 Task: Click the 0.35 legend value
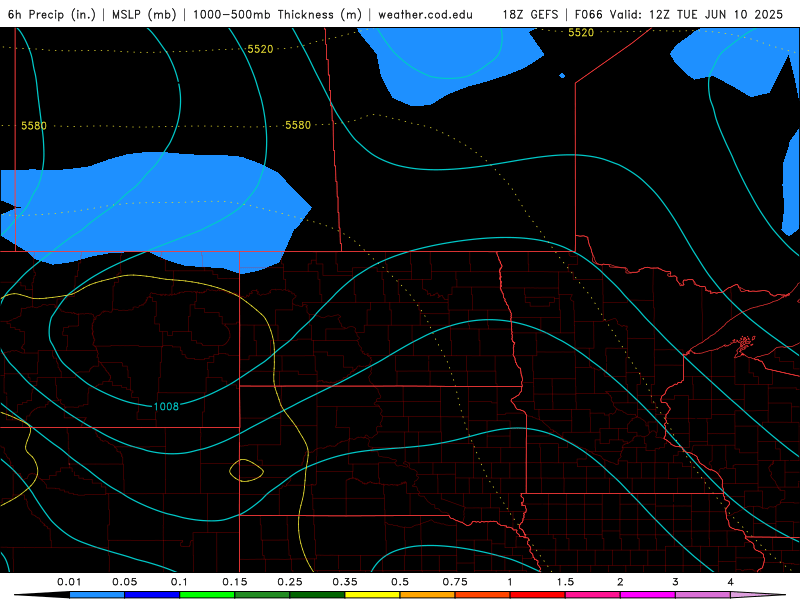coord(345,582)
